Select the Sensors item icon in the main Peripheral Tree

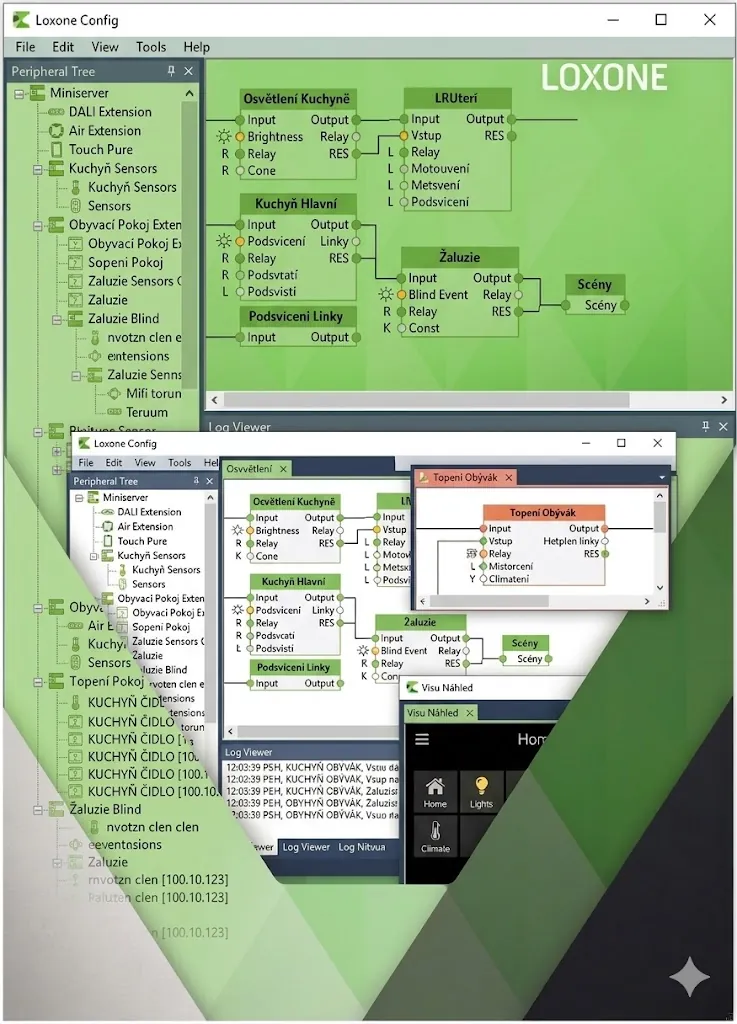(x=75, y=206)
